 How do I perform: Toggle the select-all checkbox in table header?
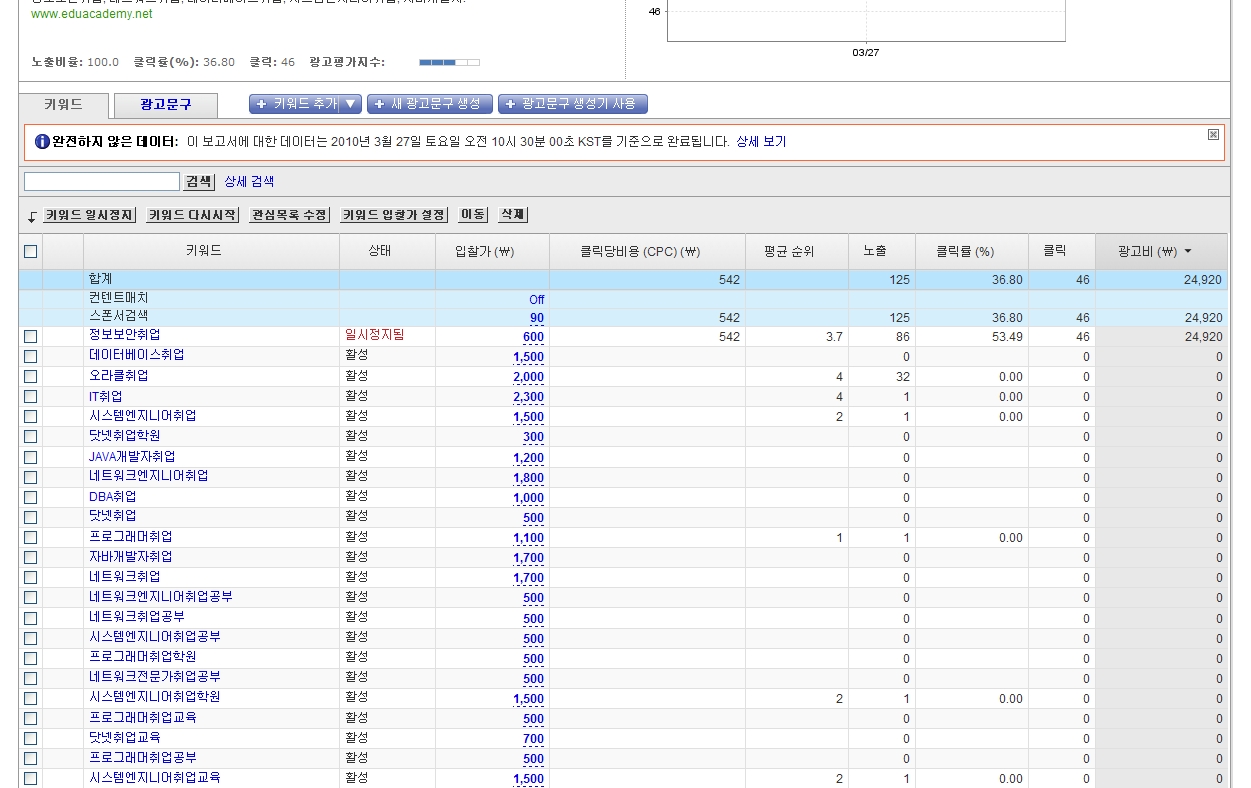pyautogui.click(x=30, y=252)
